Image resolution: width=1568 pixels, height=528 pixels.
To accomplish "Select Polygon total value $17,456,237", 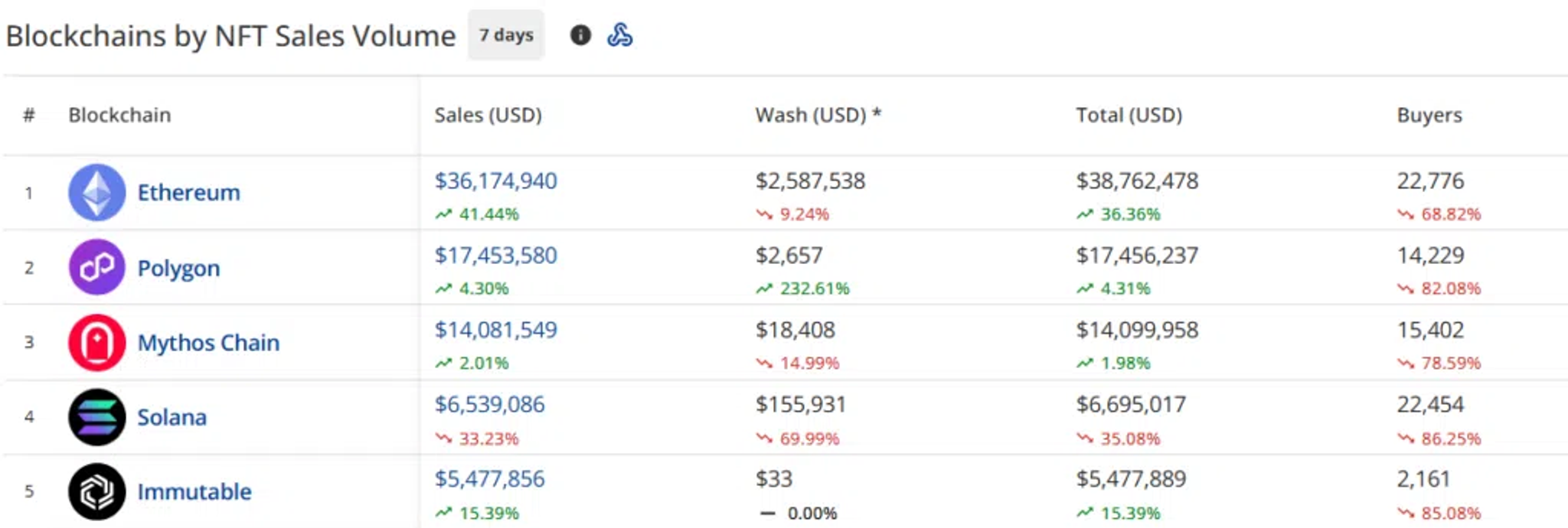I will (x=1137, y=255).
